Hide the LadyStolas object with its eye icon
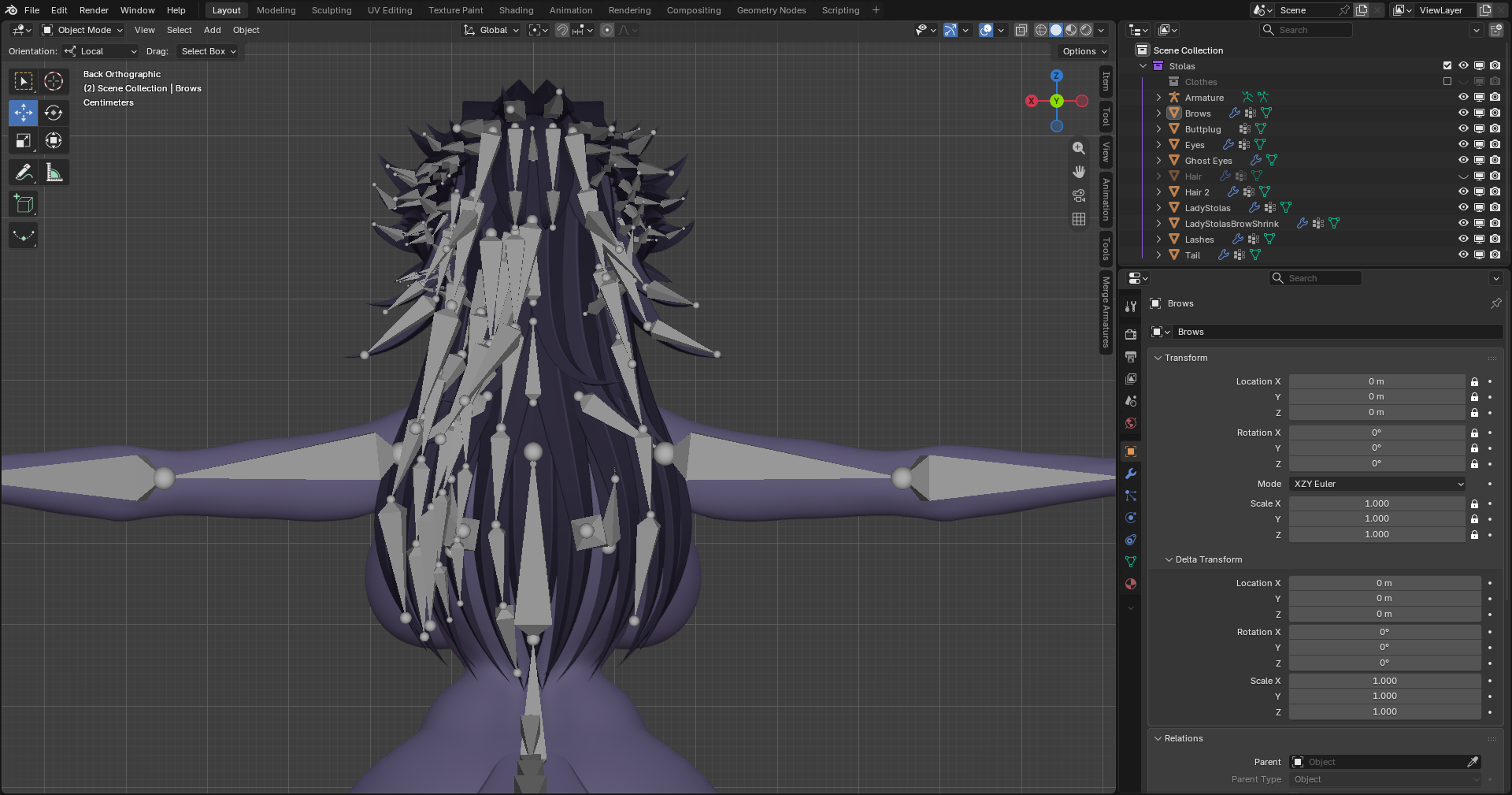 [1463, 208]
